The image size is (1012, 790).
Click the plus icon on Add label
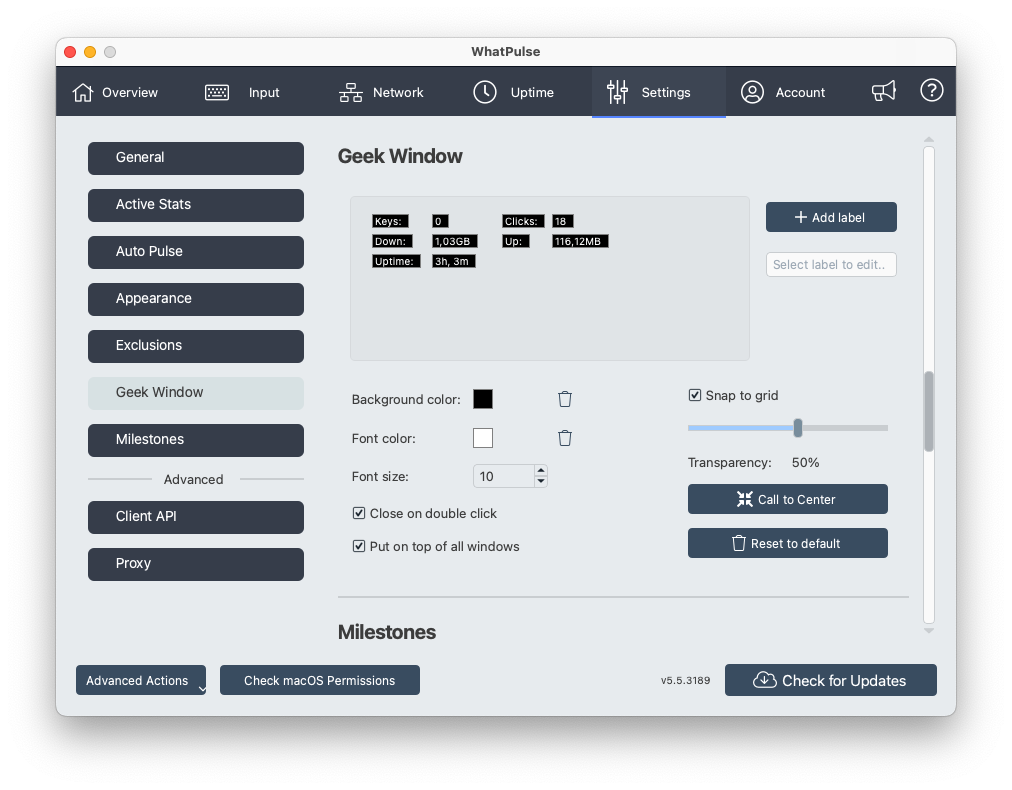(800, 218)
